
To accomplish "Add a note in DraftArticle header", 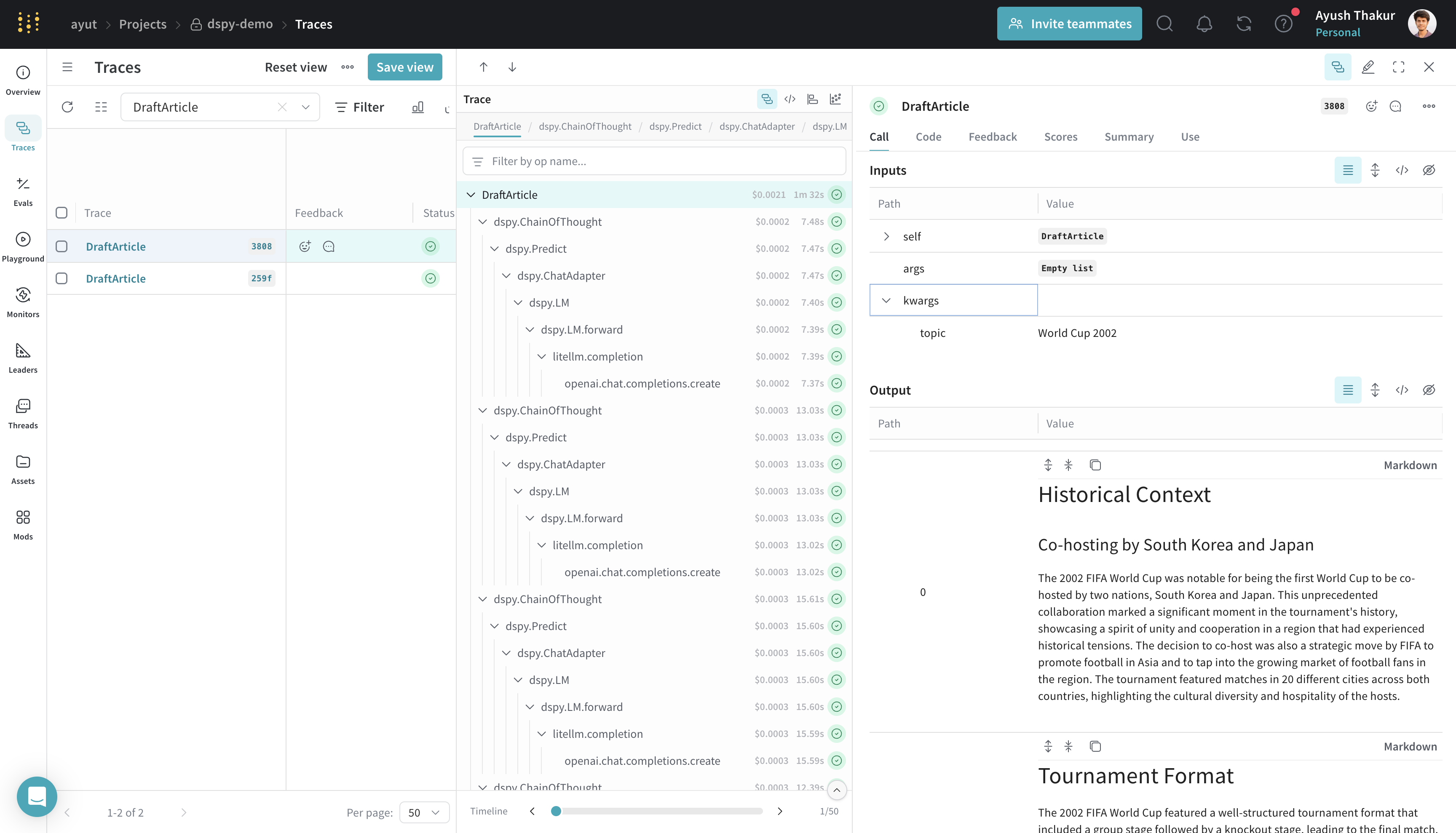I will tap(1395, 106).
